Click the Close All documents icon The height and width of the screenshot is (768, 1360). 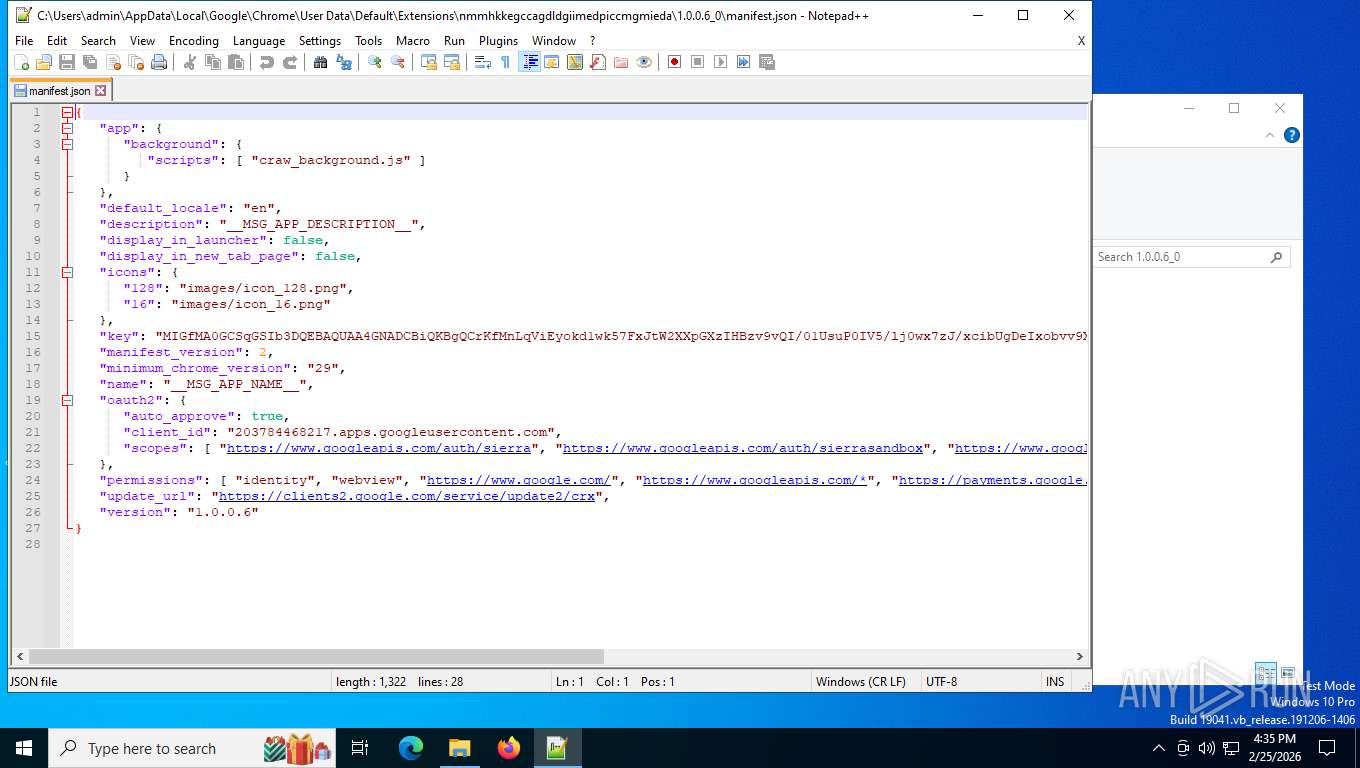pyautogui.click(x=136, y=62)
